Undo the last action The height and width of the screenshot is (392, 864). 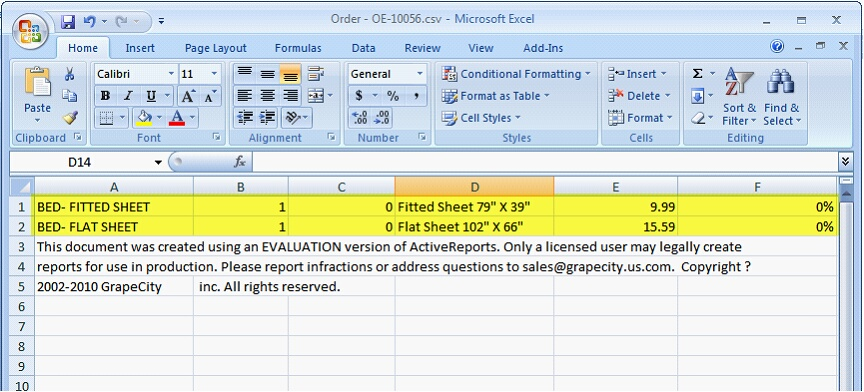89,22
